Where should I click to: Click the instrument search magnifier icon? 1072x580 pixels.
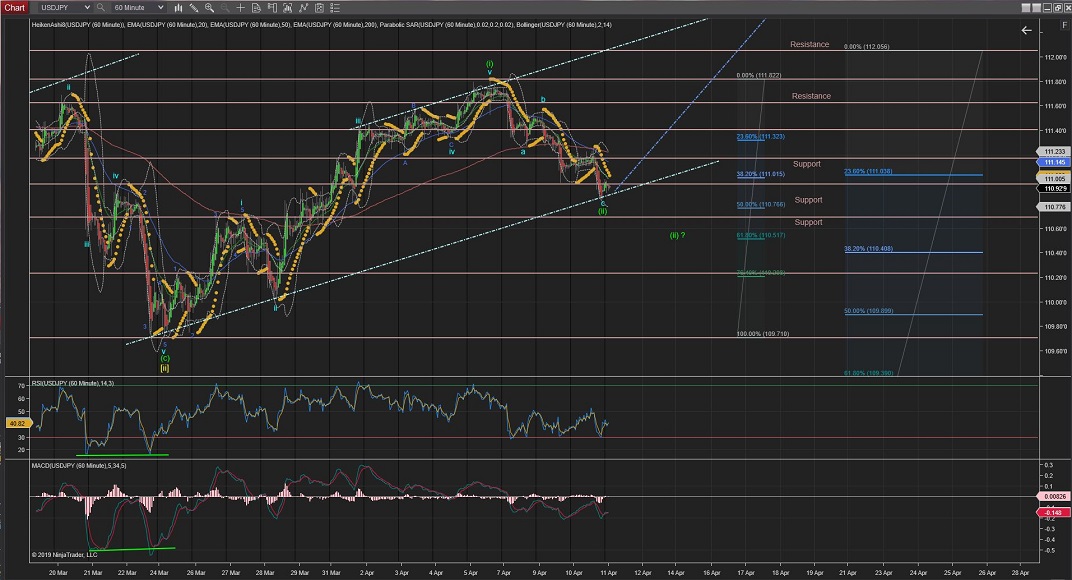(x=102, y=7)
